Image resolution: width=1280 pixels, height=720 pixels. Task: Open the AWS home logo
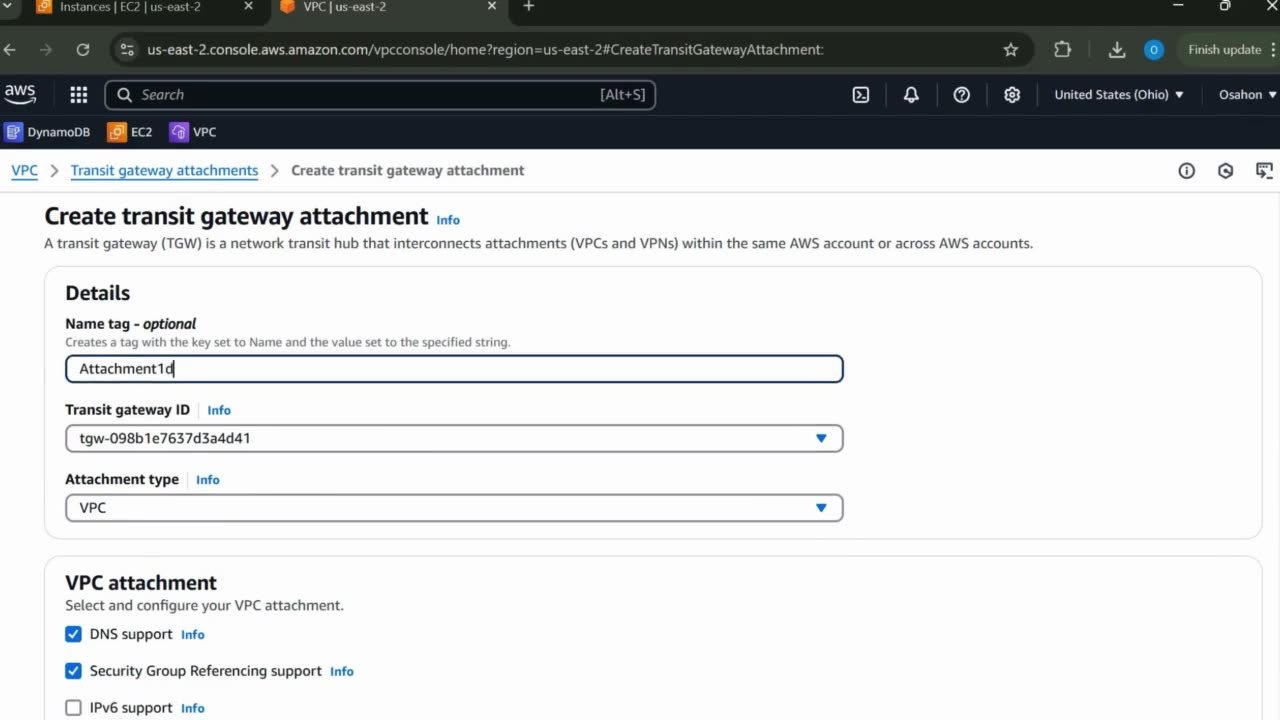coord(20,94)
